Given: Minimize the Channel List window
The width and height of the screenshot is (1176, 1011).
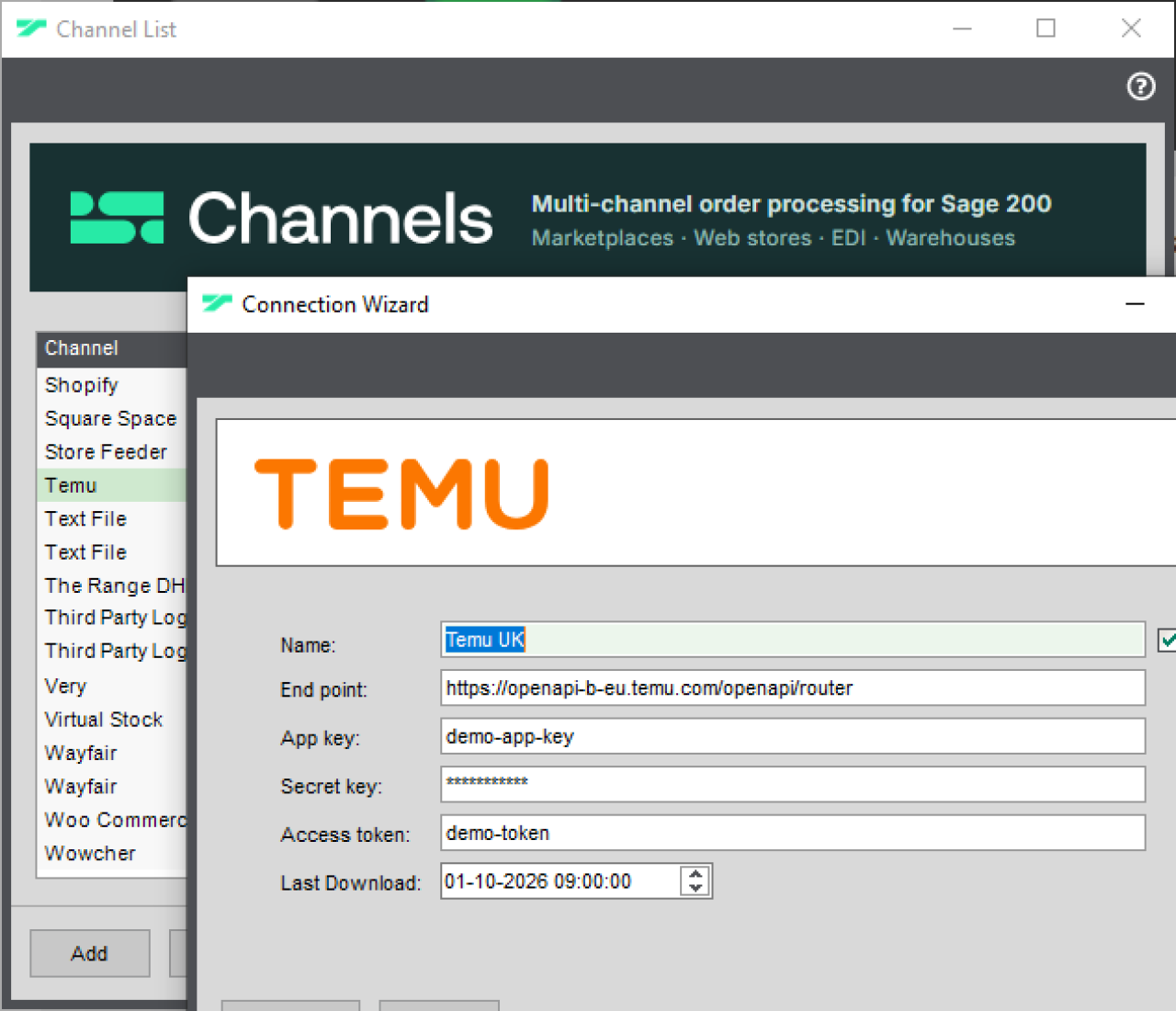Looking at the screenshot, I should tap(962, 28).
